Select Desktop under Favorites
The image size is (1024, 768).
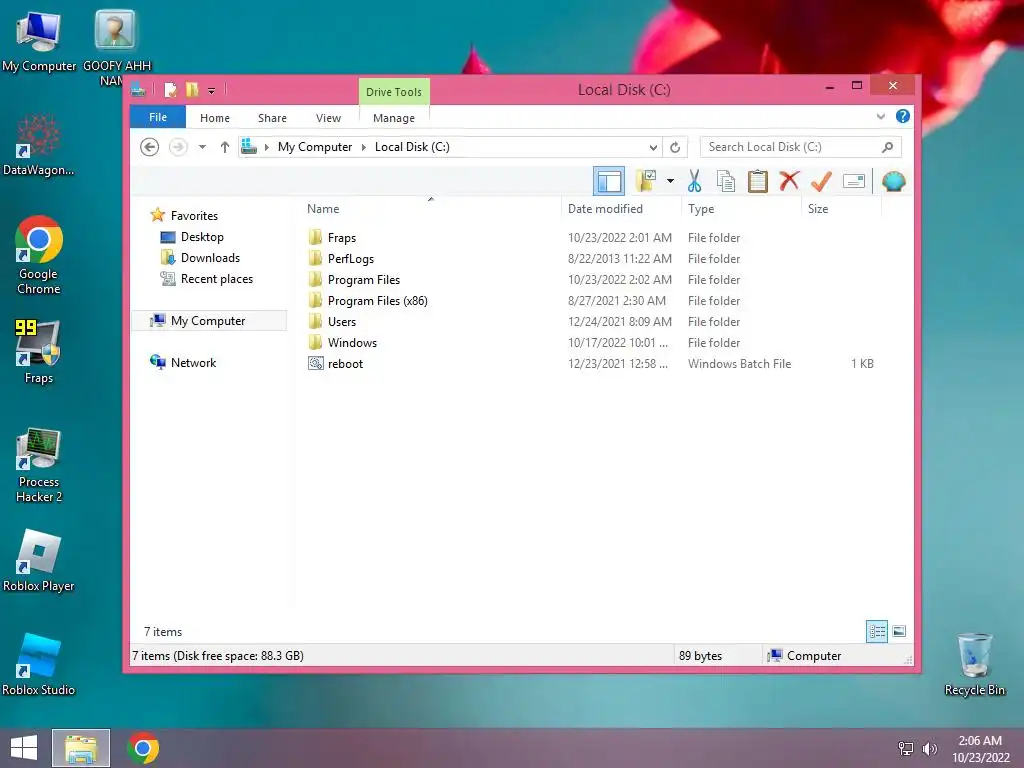[202, 236]
